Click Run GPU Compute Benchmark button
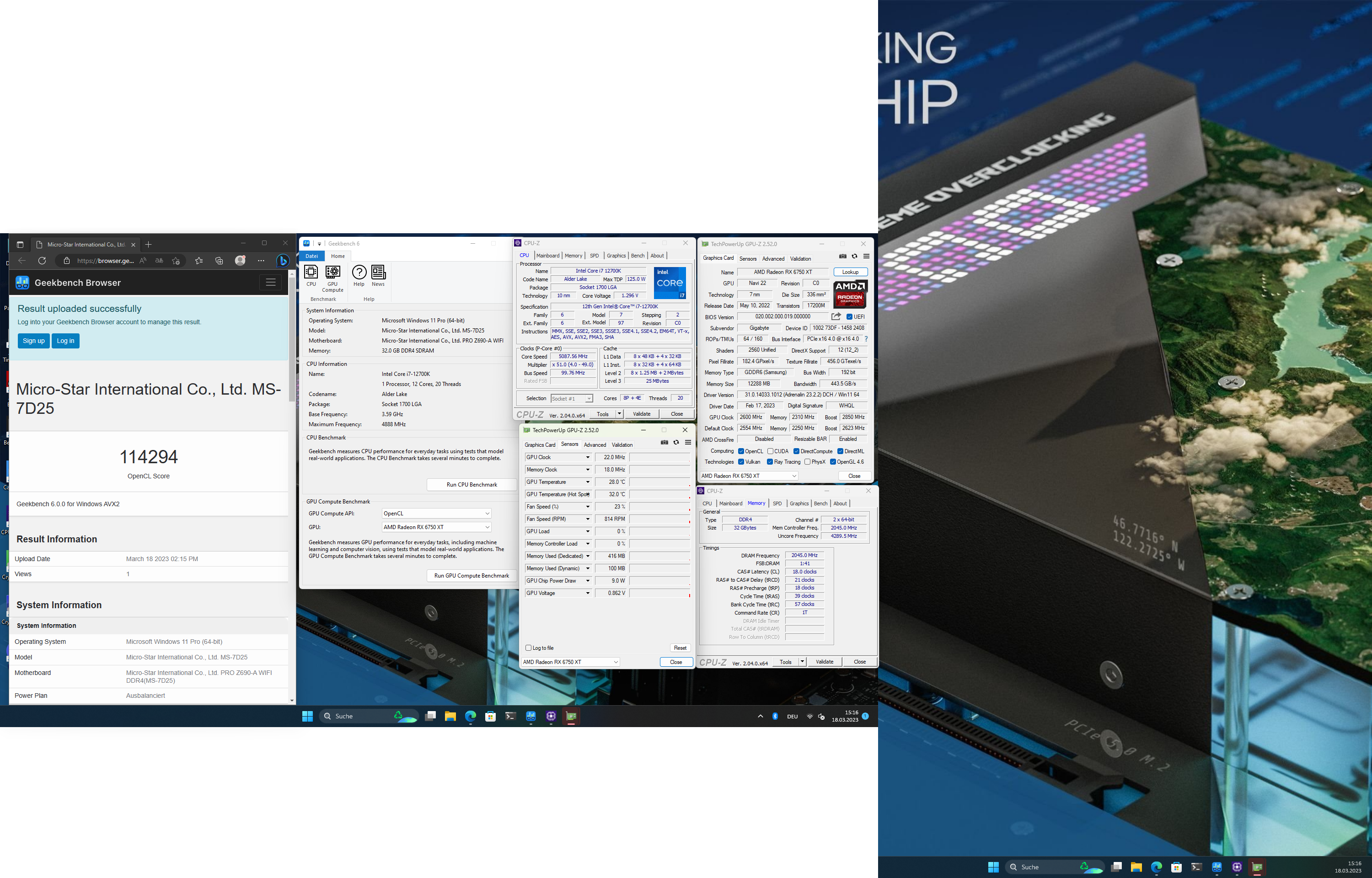 [472, 576]
